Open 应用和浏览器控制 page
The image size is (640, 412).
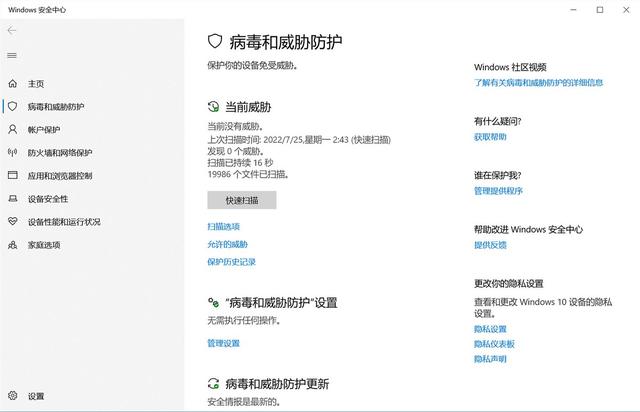point(60,176)
